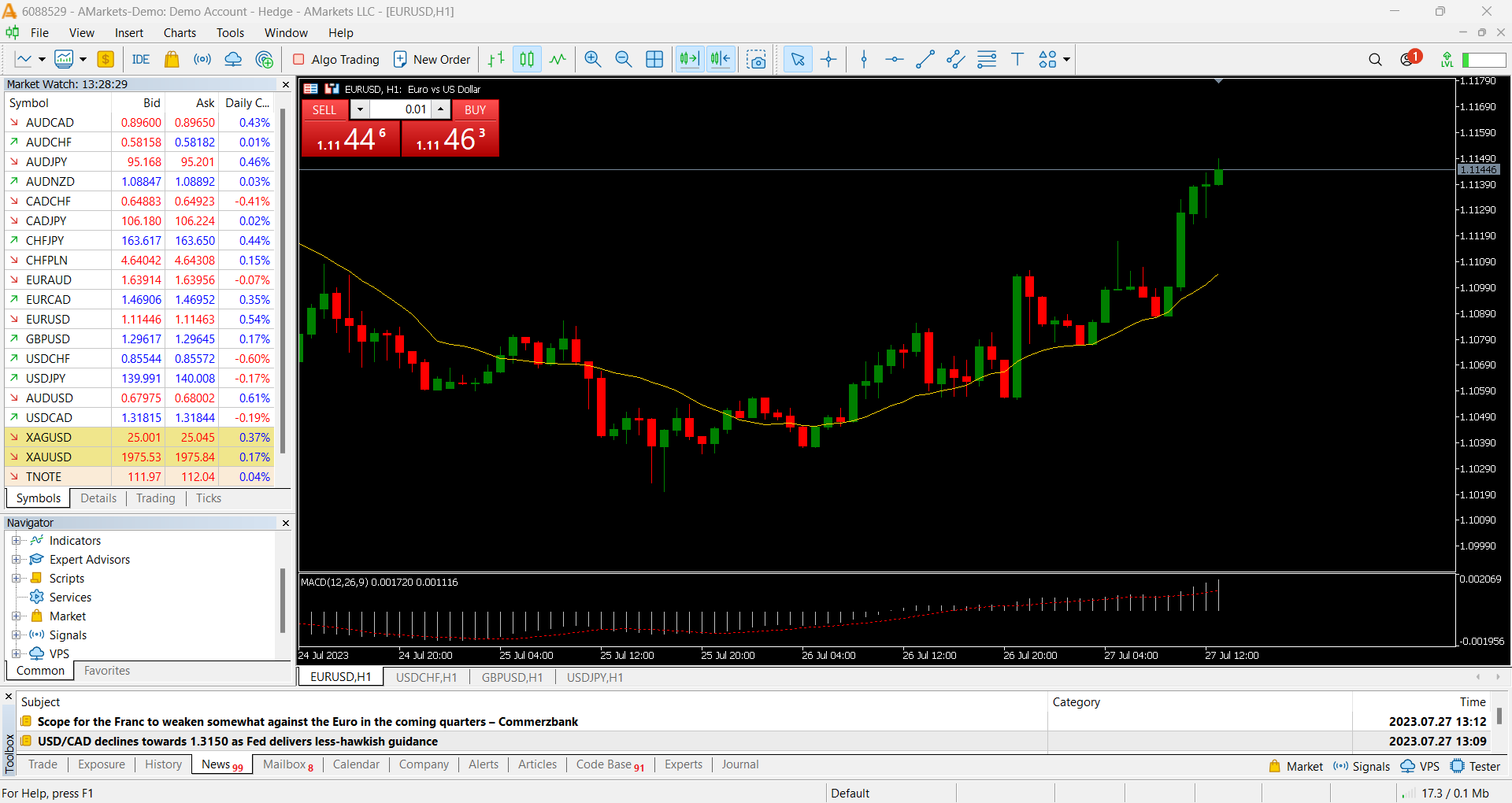1512x803 pixels.
Task: Draw a vertical line on the chart
Action: 864,59
